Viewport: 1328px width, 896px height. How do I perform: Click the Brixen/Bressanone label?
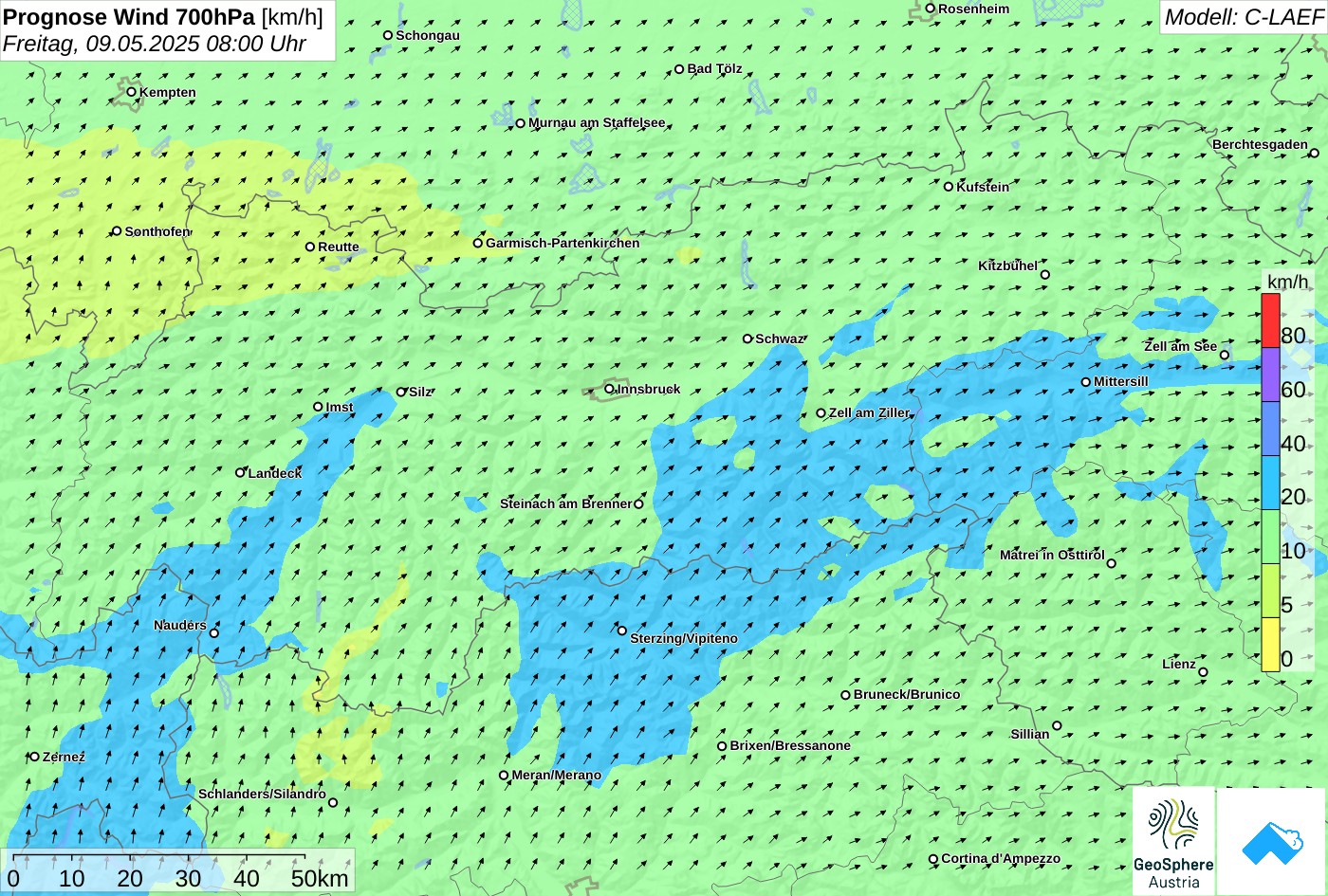790,745
